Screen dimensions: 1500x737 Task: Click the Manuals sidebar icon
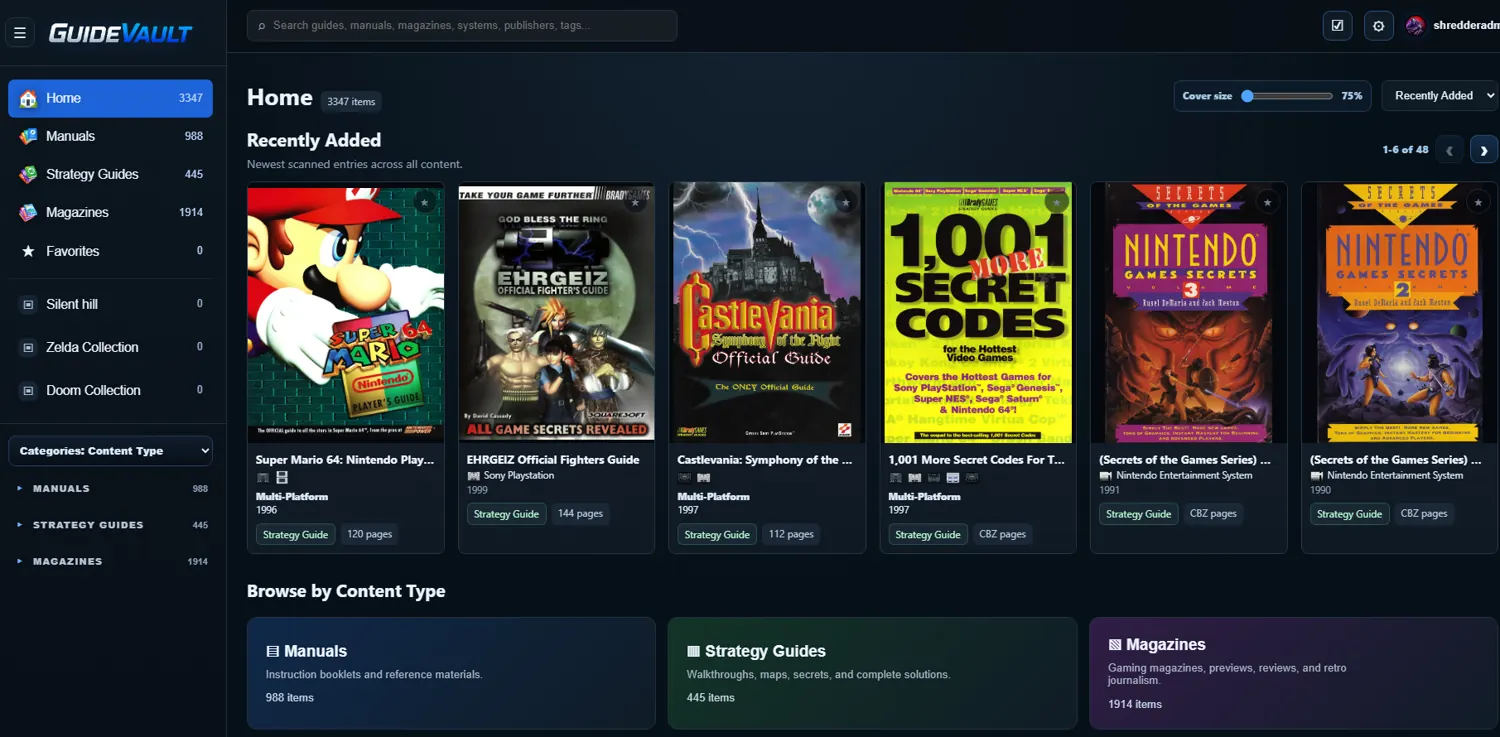pos(28,136)
